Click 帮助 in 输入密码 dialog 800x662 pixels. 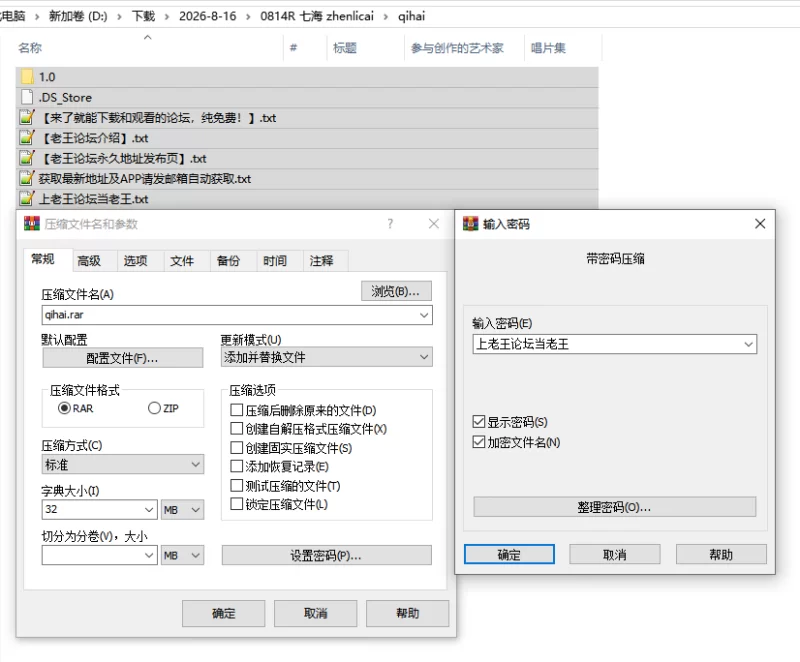pyautogui.click(x=721, y=554)
